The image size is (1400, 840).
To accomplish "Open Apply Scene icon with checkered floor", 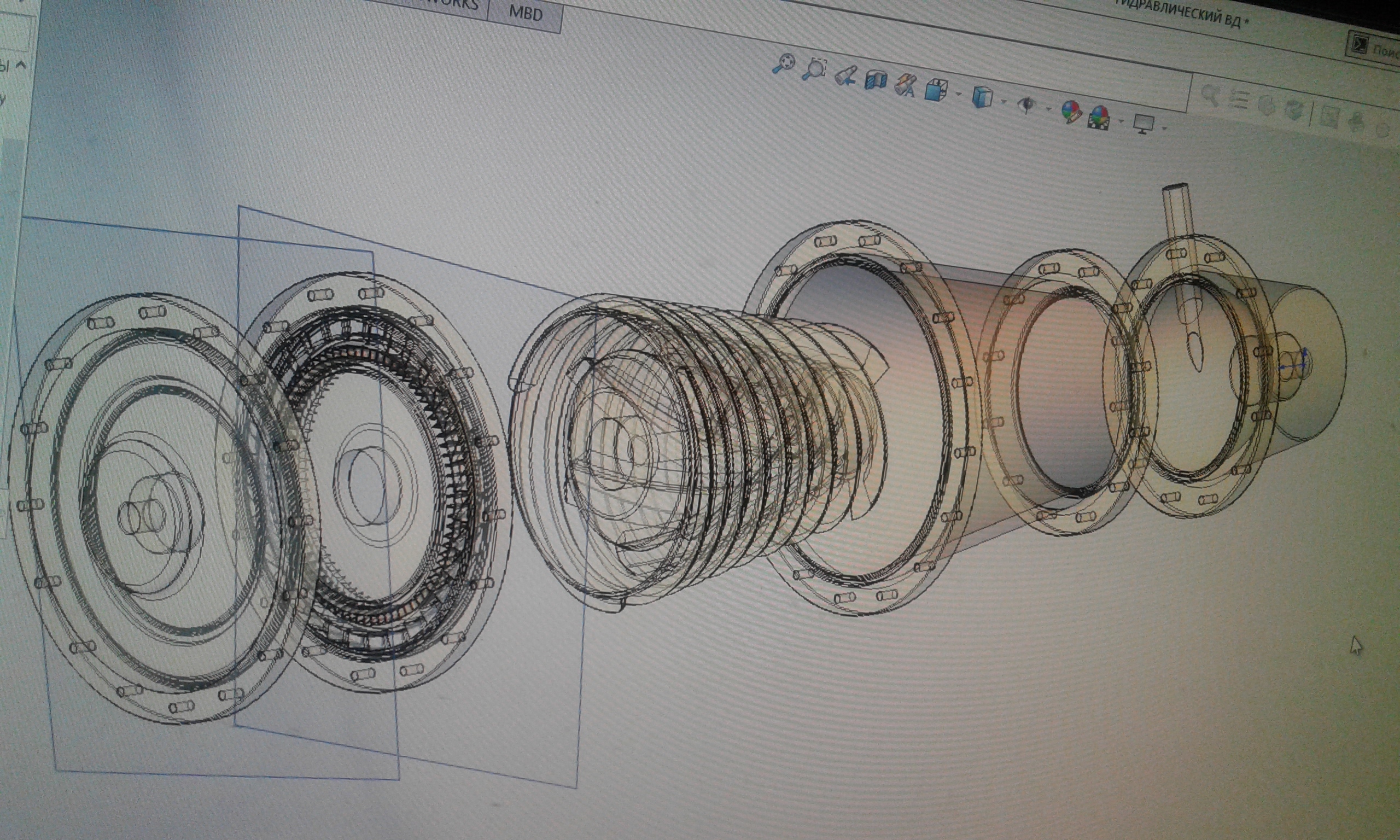I will point(1099,119).
